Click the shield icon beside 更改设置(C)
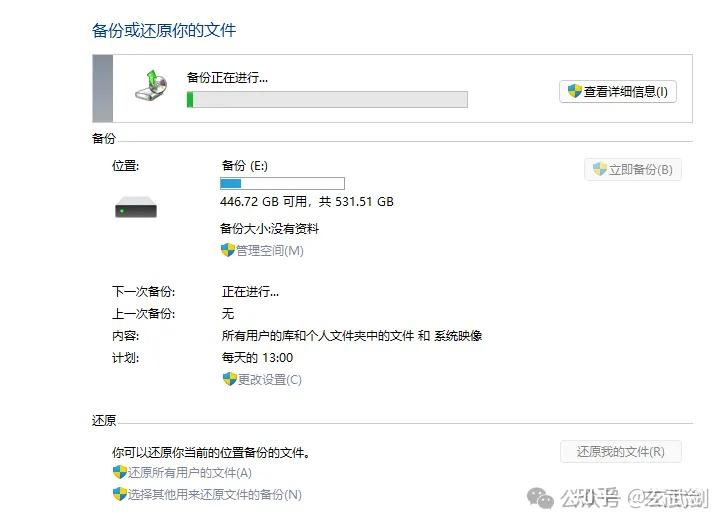727x528 pixels. point(230,379)
